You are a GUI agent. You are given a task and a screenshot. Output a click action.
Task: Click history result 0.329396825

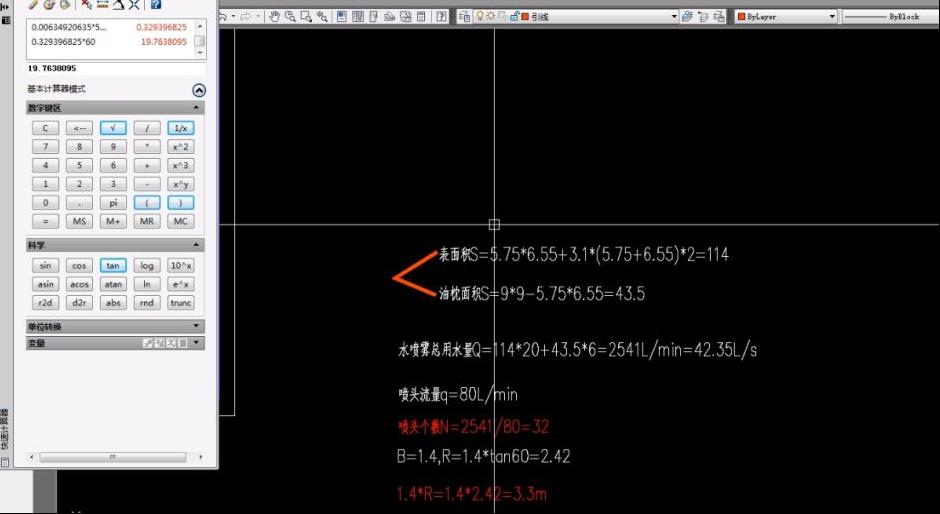click(161, 28)
